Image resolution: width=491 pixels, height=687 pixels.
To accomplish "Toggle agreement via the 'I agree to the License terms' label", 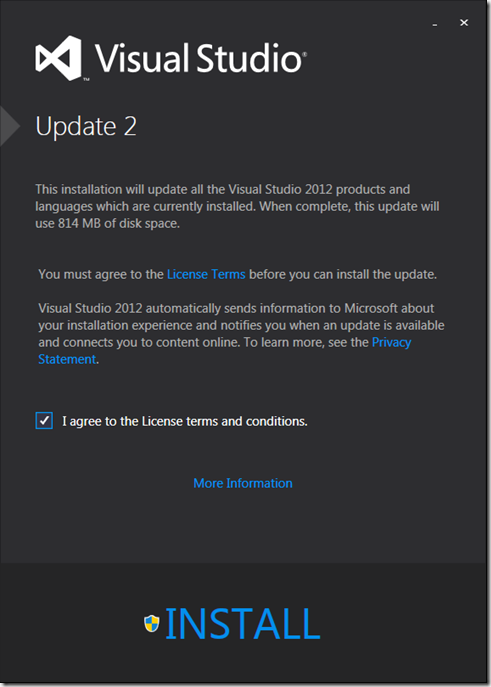I will click(x=184, y=421).
